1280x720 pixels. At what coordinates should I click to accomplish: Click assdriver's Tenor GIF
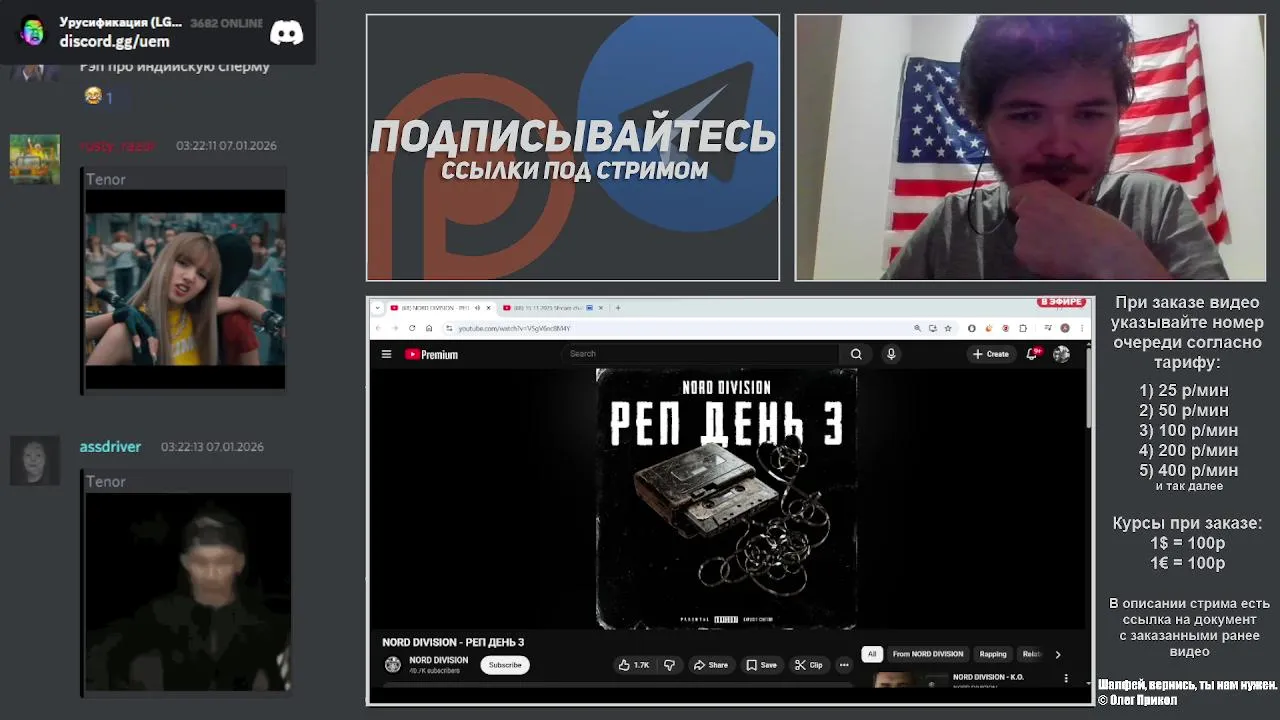[188, 592]
